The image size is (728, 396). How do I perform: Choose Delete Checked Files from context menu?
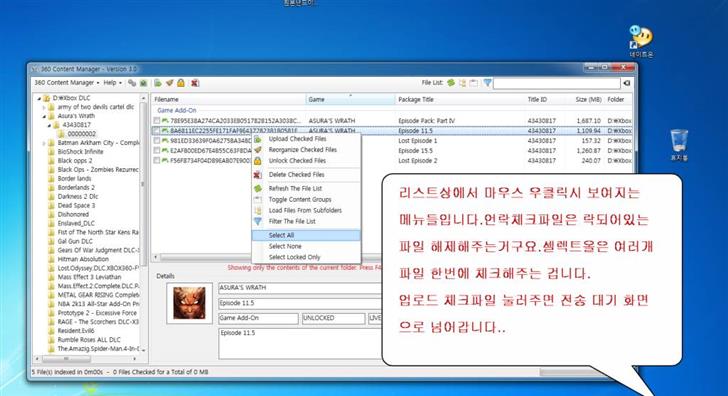point(296,175)
